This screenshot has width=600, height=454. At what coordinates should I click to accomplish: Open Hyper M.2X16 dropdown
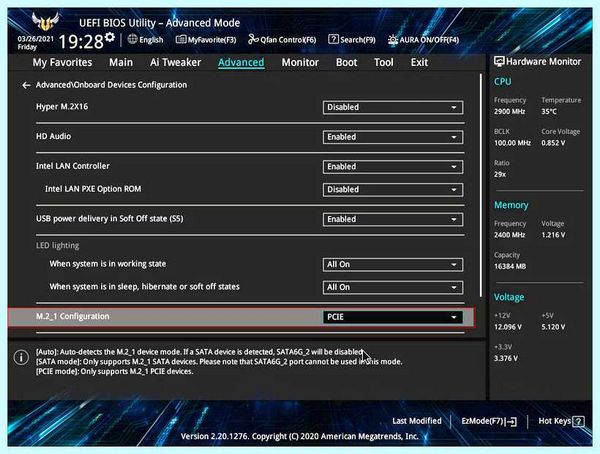393,108
